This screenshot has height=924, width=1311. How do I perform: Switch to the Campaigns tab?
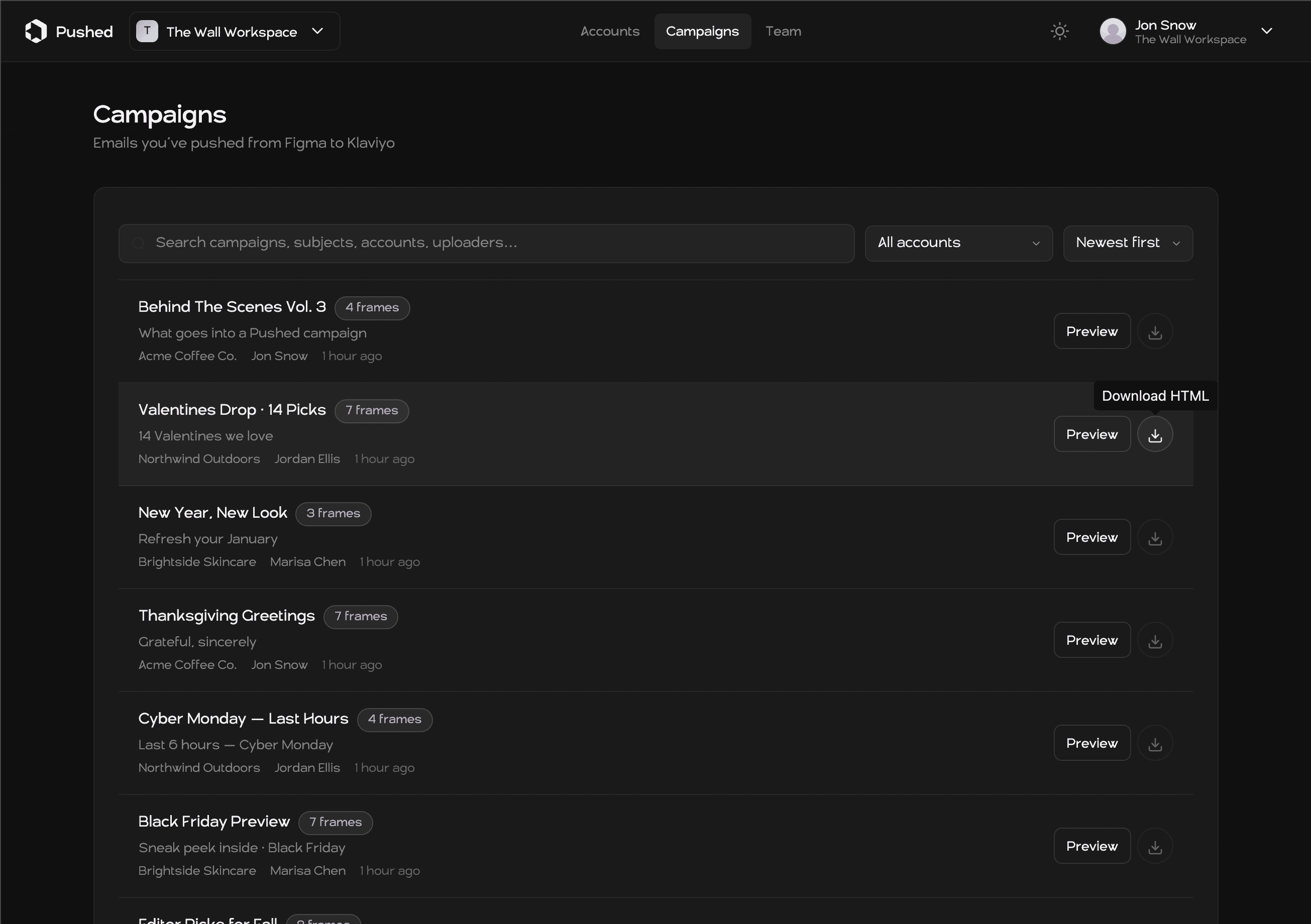click(702, 32)
